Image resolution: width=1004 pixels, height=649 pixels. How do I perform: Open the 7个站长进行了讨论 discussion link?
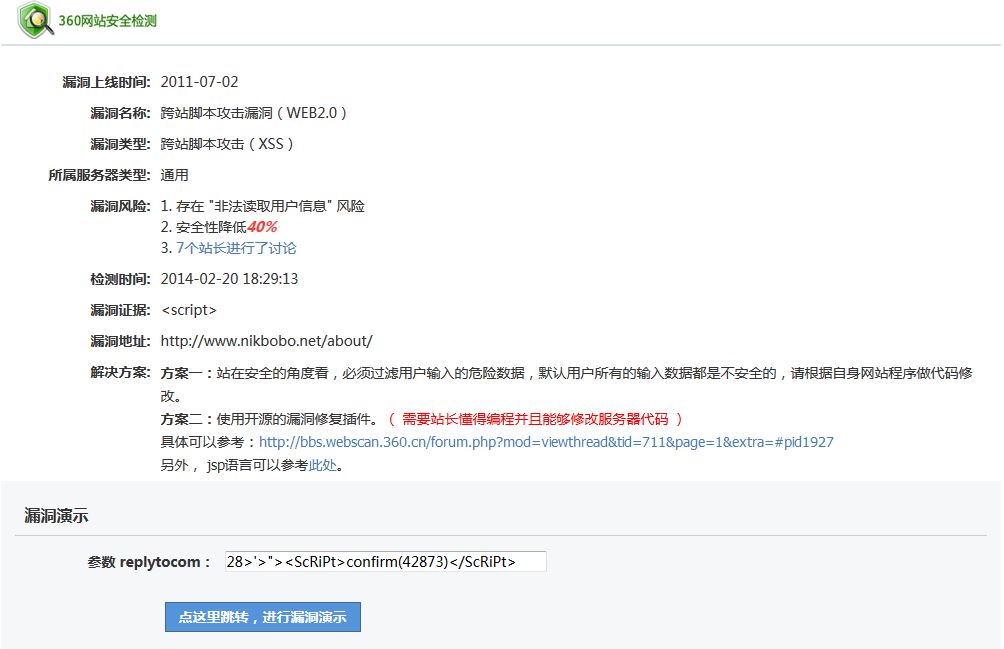click(236, 248)
